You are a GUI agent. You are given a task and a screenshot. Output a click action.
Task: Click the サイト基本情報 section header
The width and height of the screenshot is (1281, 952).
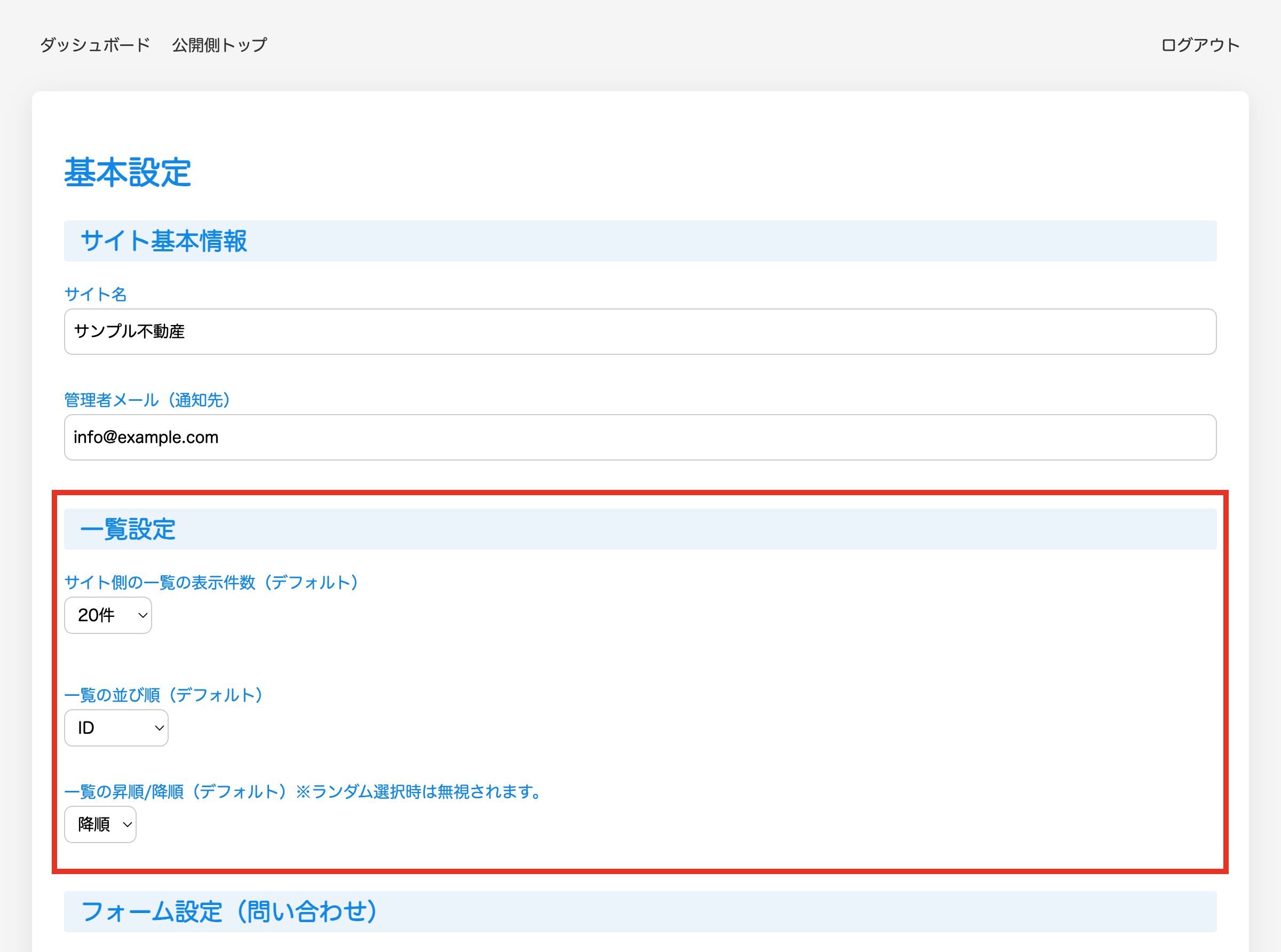pos(164,241)
